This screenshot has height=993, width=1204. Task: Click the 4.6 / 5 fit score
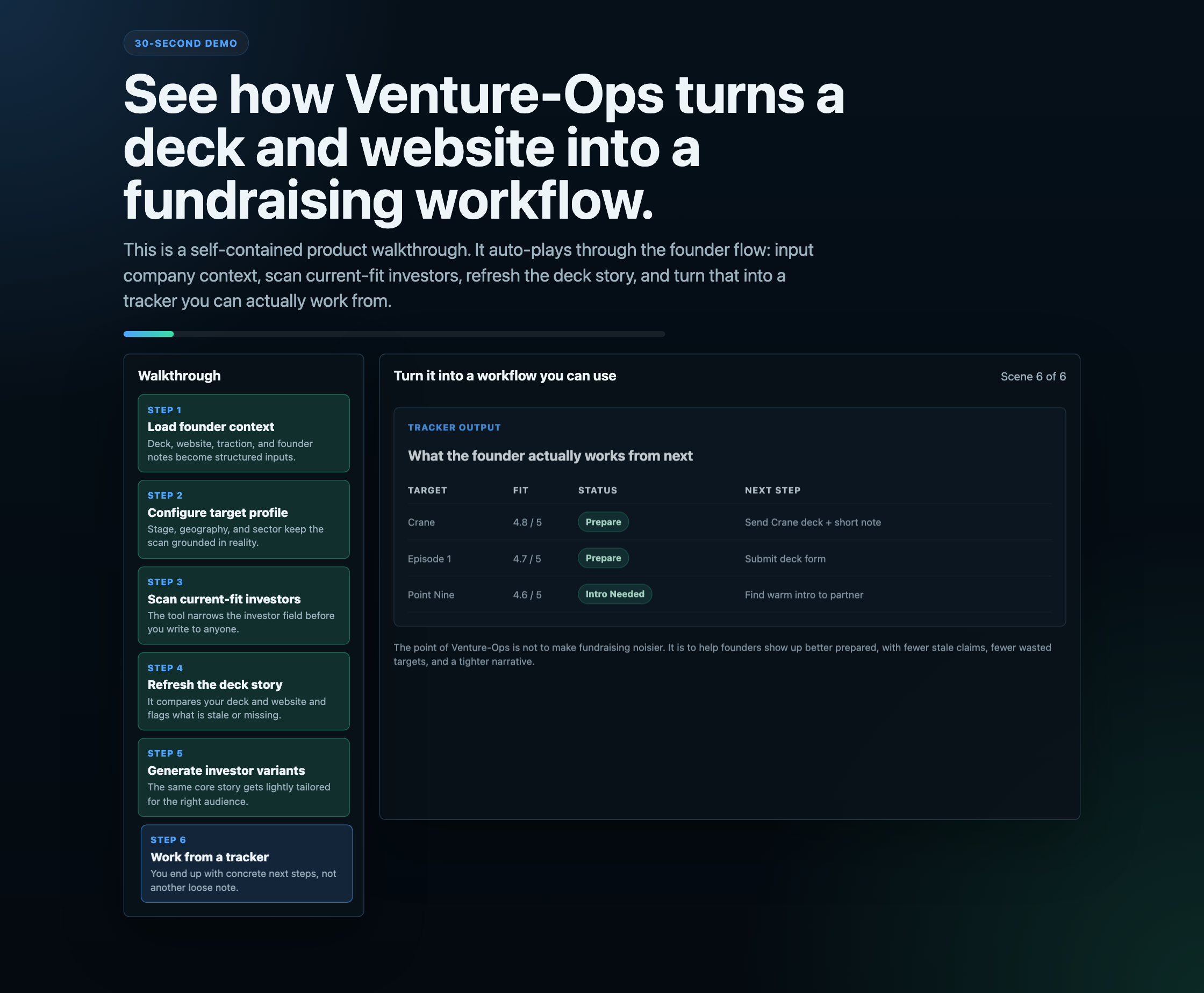click(527, 595)
